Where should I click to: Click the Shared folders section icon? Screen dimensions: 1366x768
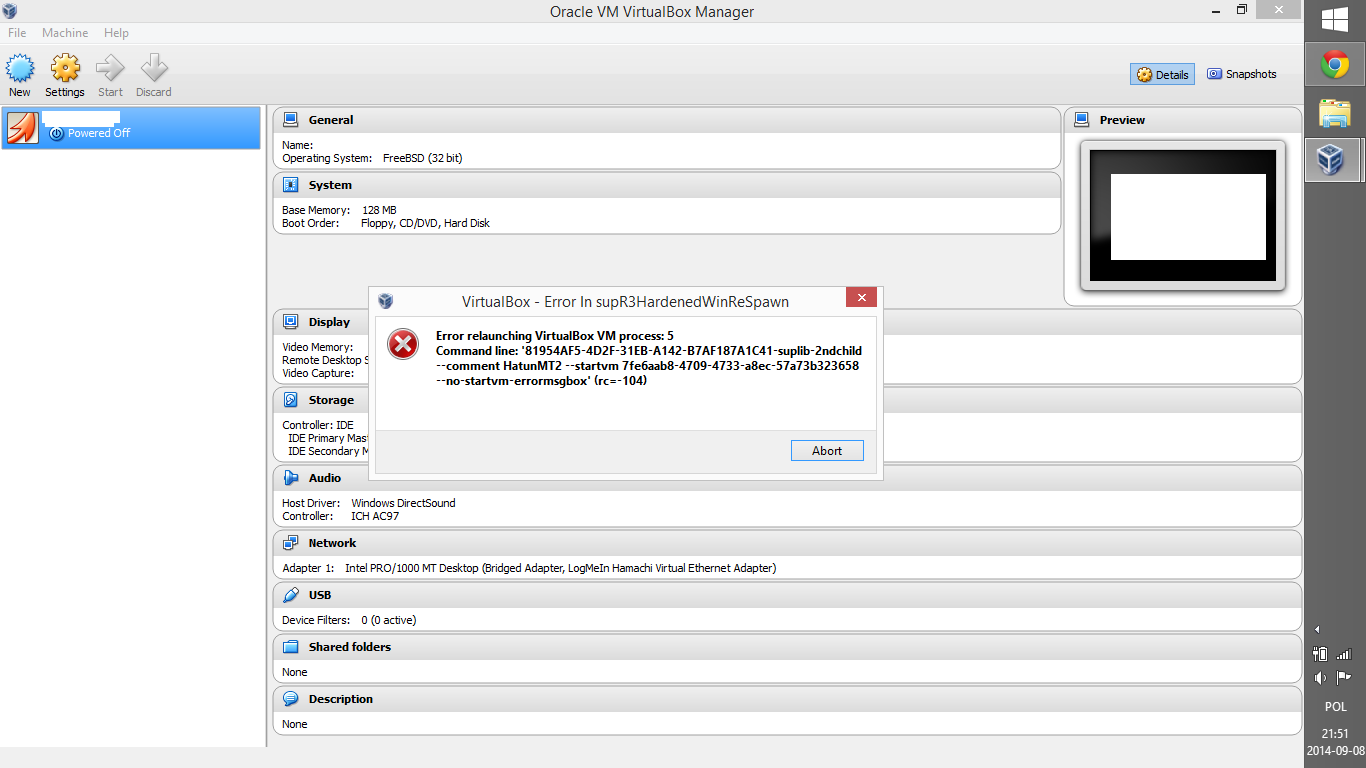(291, 647)
